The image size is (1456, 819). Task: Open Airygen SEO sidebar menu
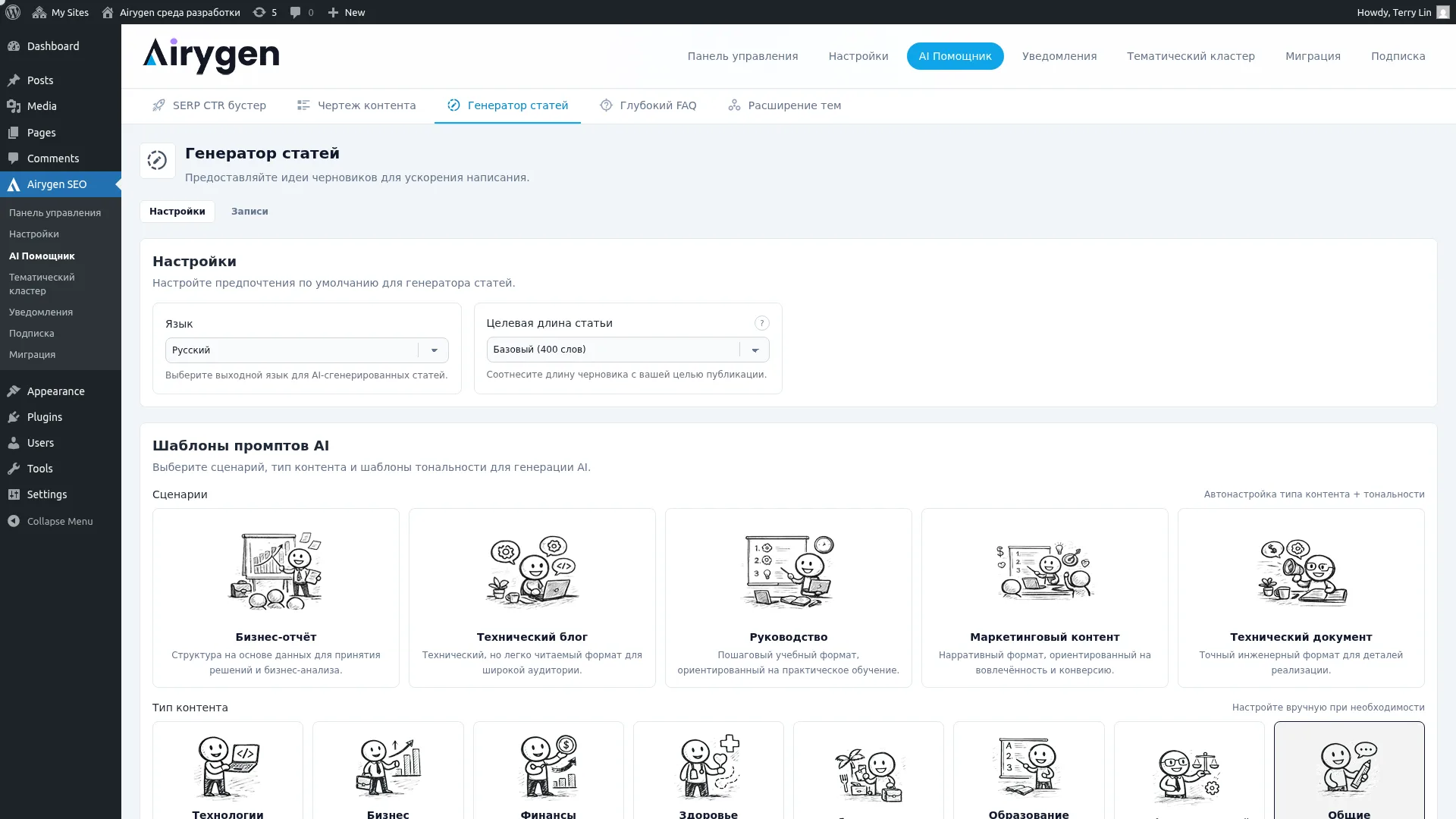[x=61, y=184]
